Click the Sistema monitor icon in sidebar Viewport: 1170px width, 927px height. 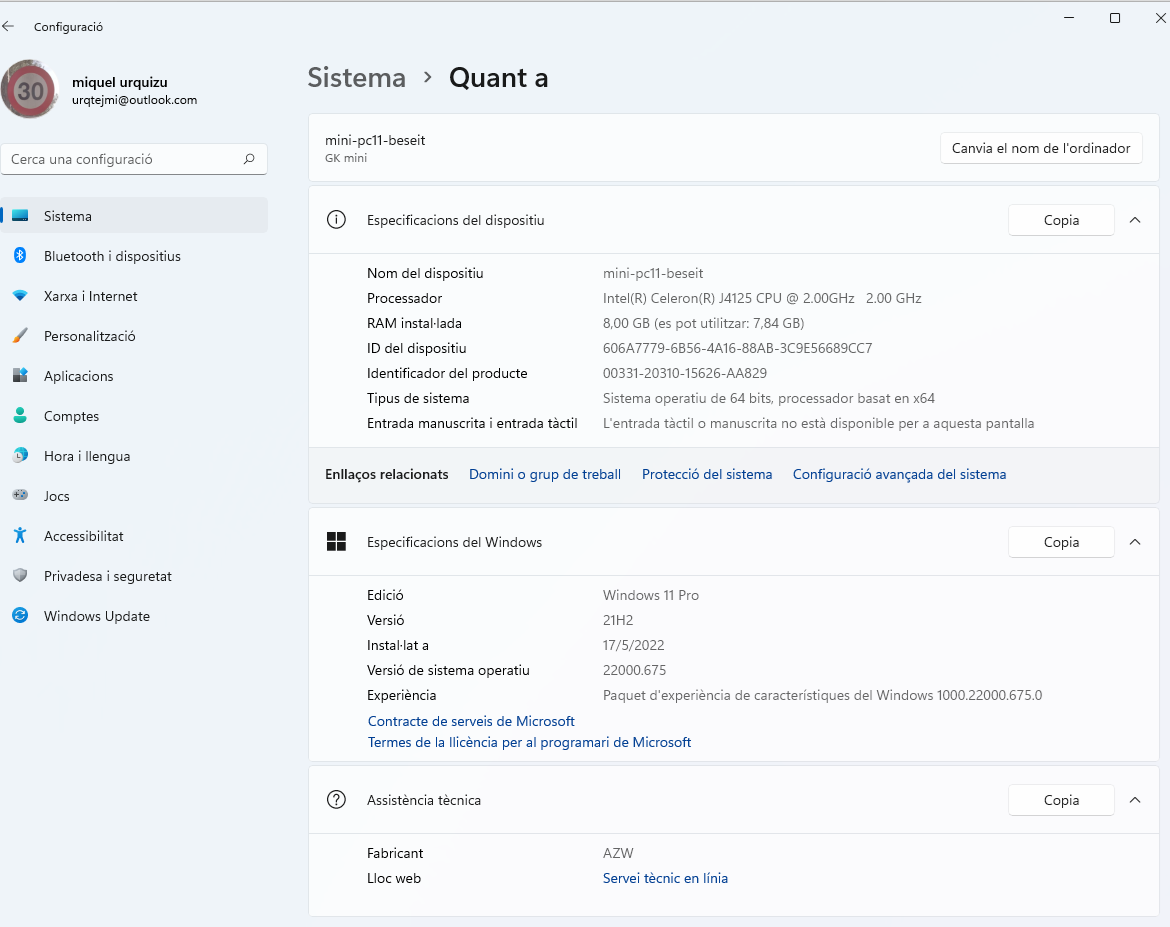[x=20, y=216]
